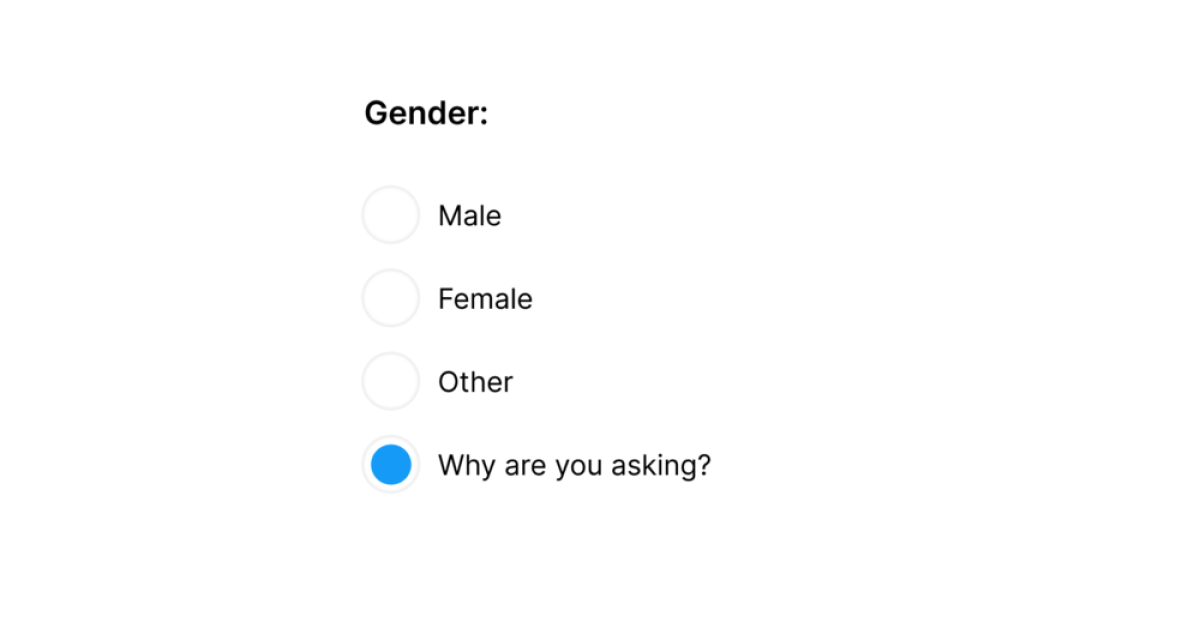The width and height of the screenshot is (1200, 630).
Task: Click the Female option label
Action: [485, 298]
